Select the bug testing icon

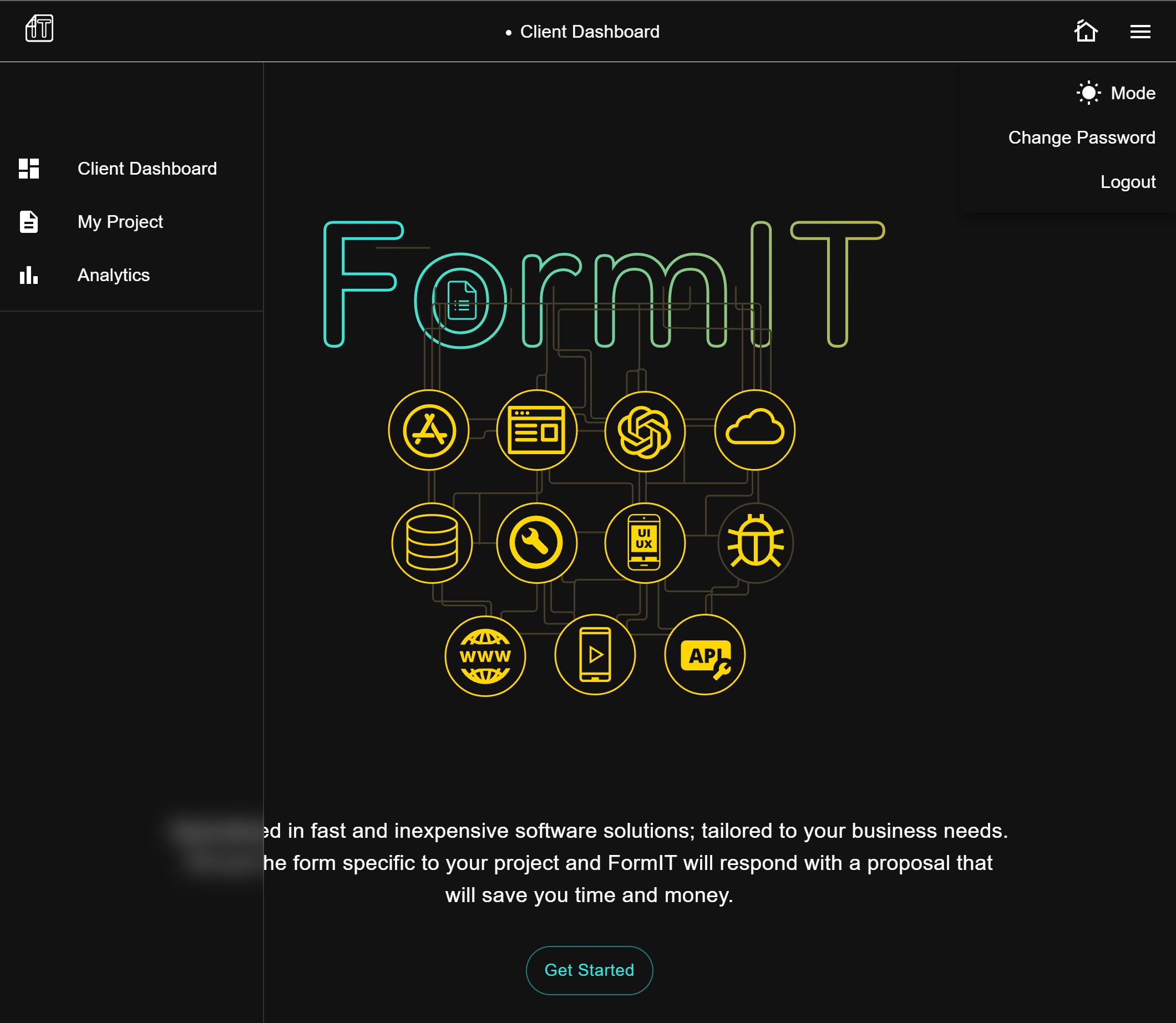(x=755, y=543)
